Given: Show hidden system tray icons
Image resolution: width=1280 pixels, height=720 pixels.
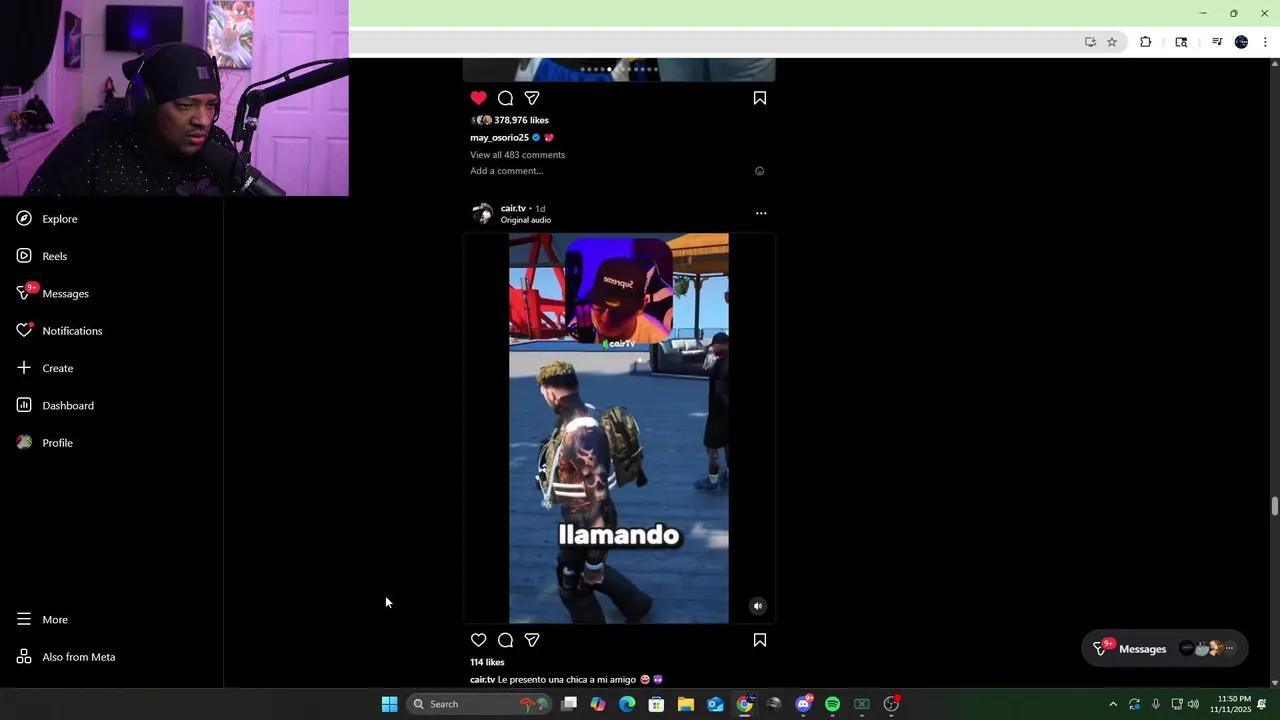Looking at the screenshot, I should point(1113,704).
